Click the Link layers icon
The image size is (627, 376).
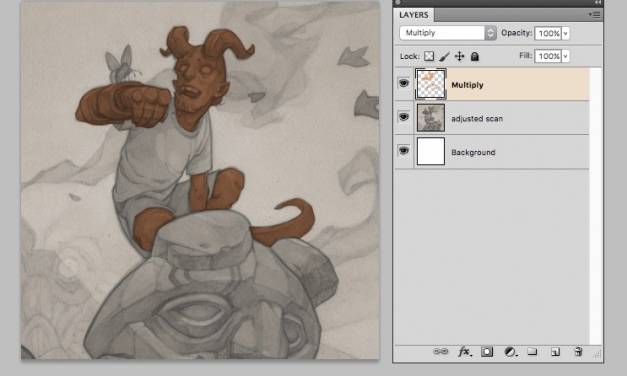coord(440,351)
